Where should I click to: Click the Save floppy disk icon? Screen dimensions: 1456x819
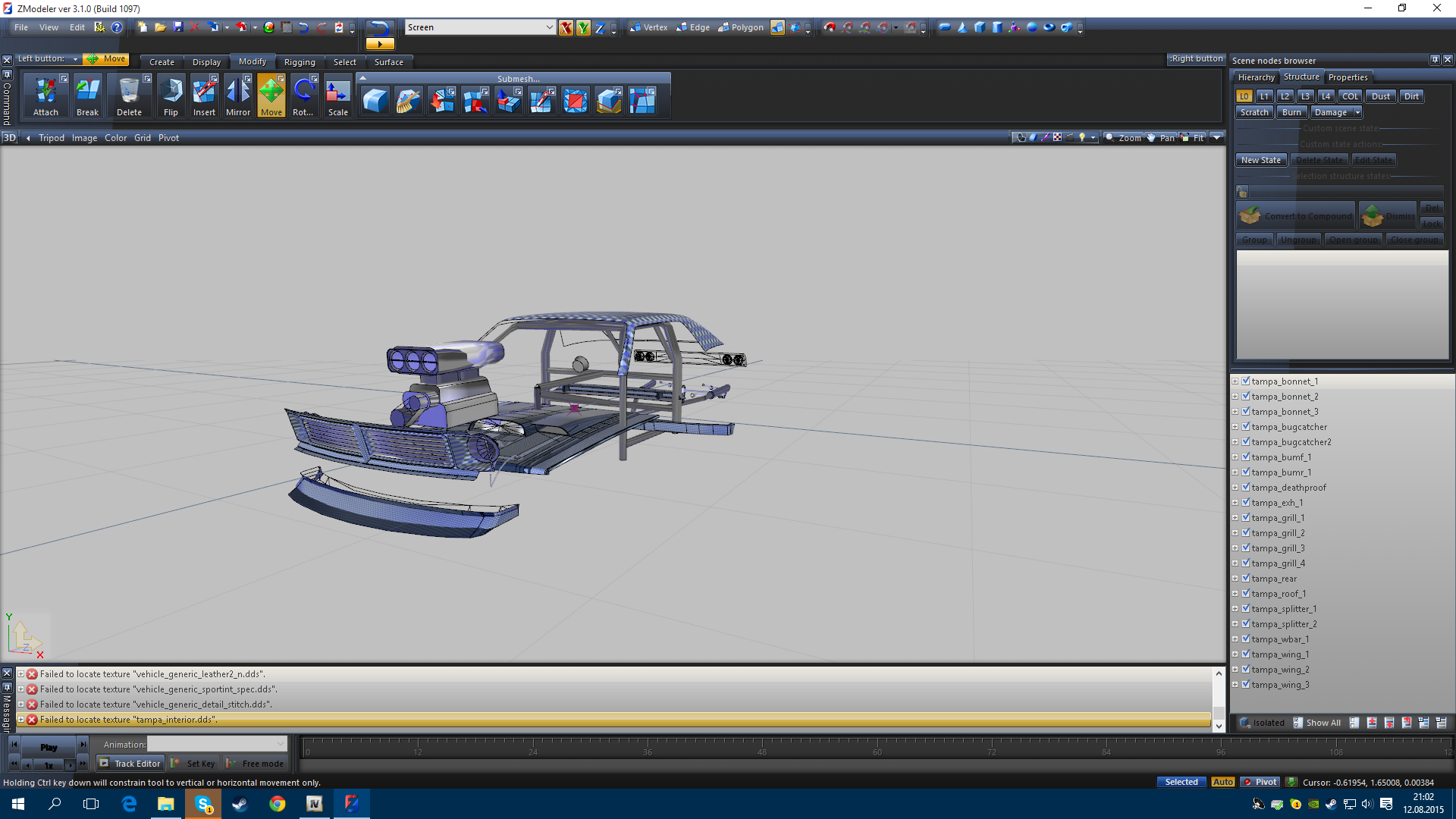click(x=178, y=27)
